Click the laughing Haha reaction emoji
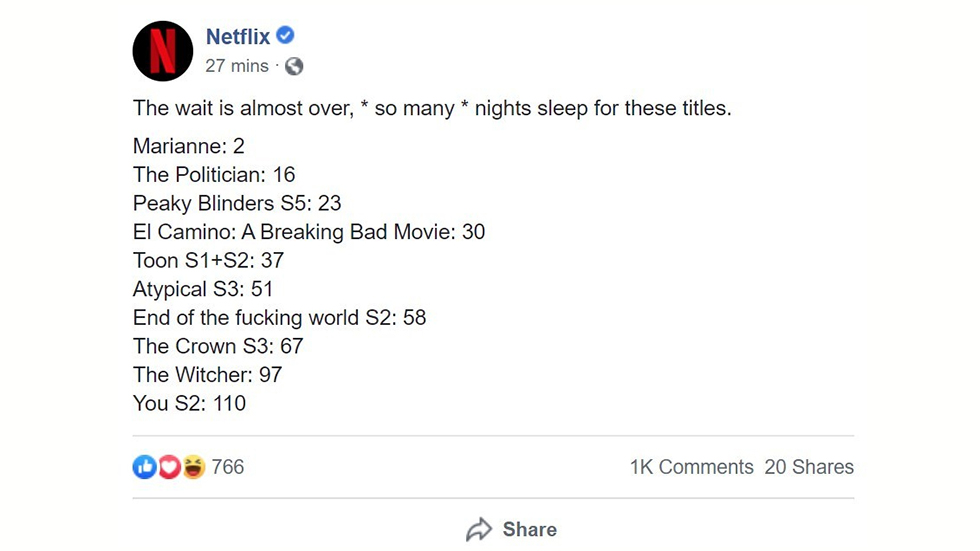This screenshot has height=551, width=980. (194, 467)
